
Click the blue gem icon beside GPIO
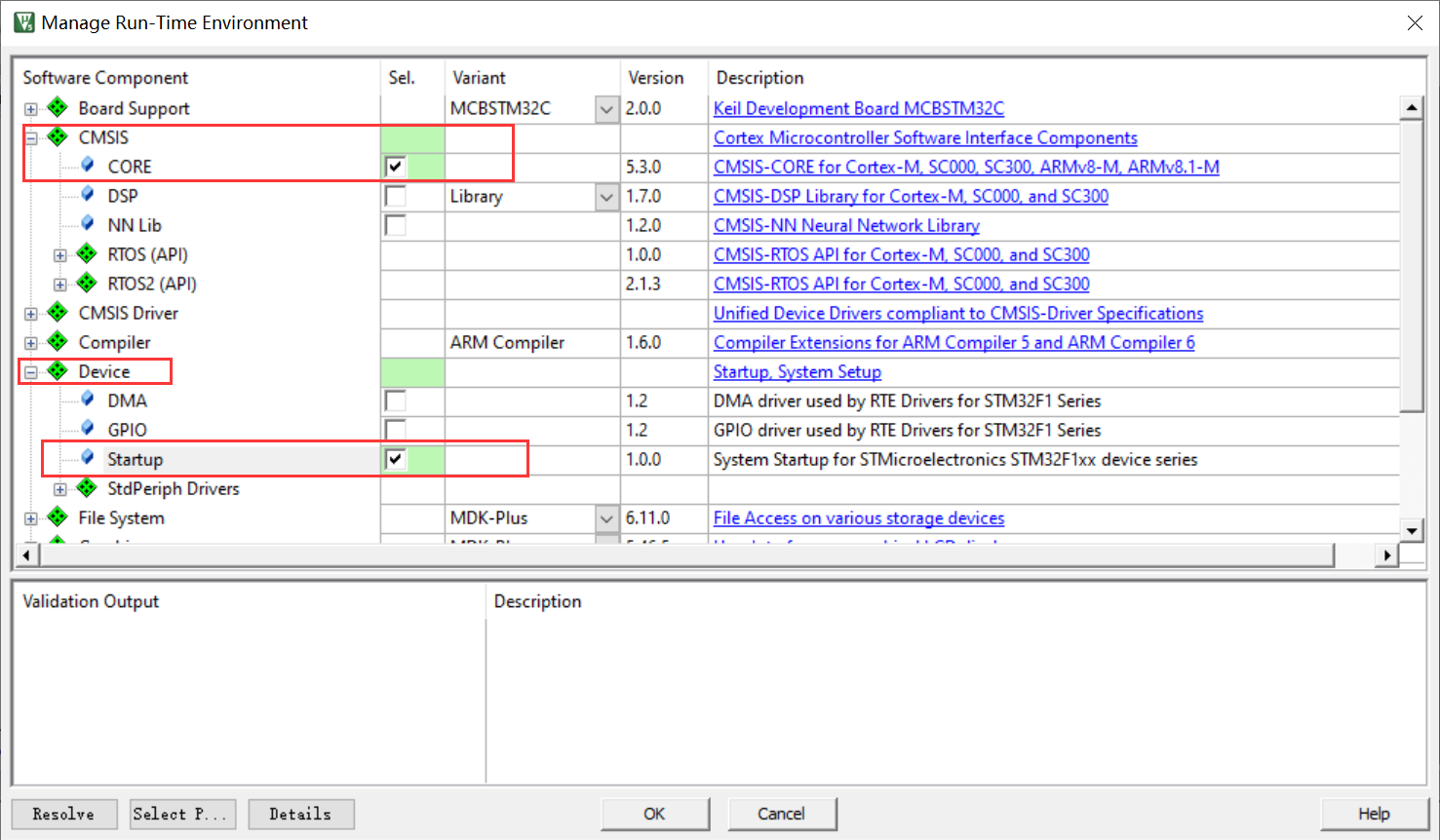click(88, 428)
